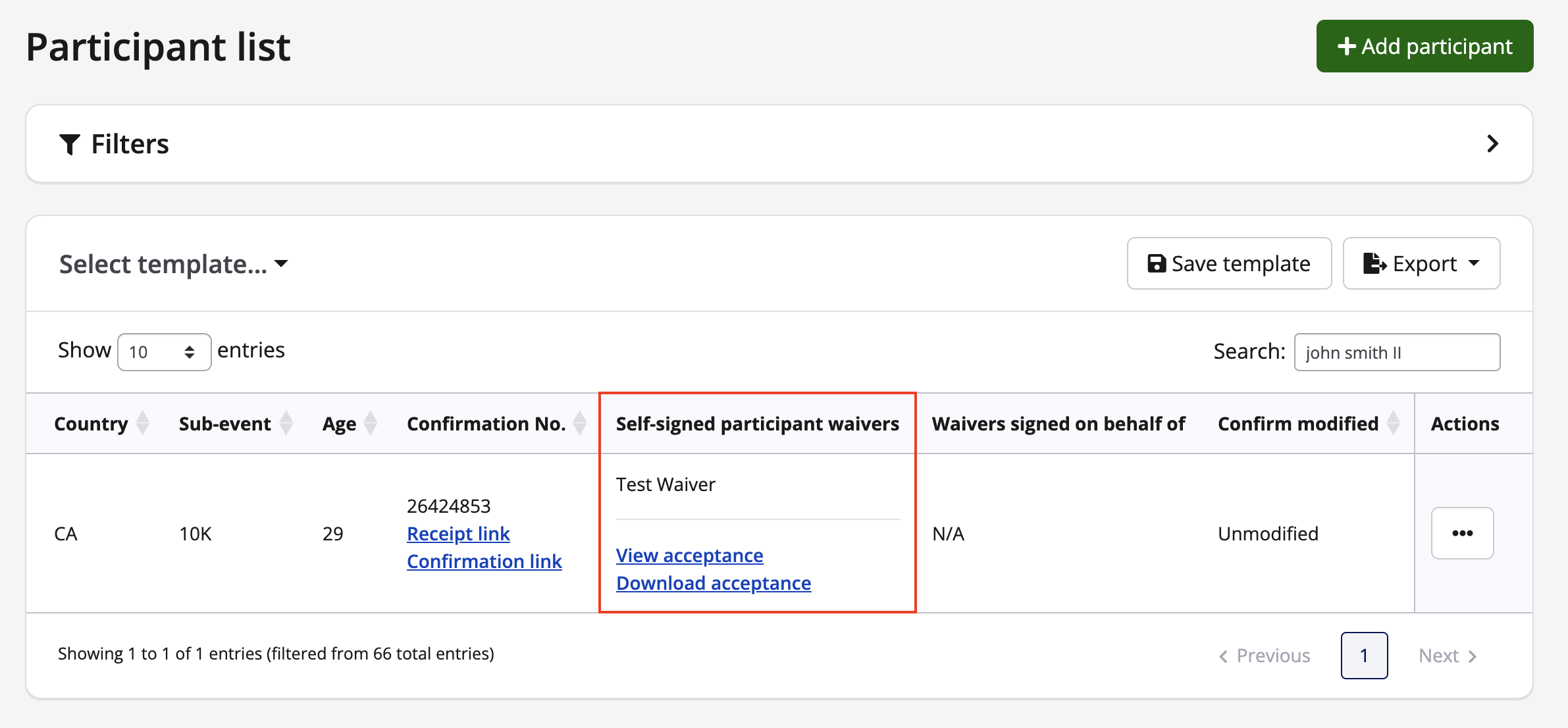Expand the Filters panel chevron
The image size is (1568, 728).
(x=1492, y=143)
